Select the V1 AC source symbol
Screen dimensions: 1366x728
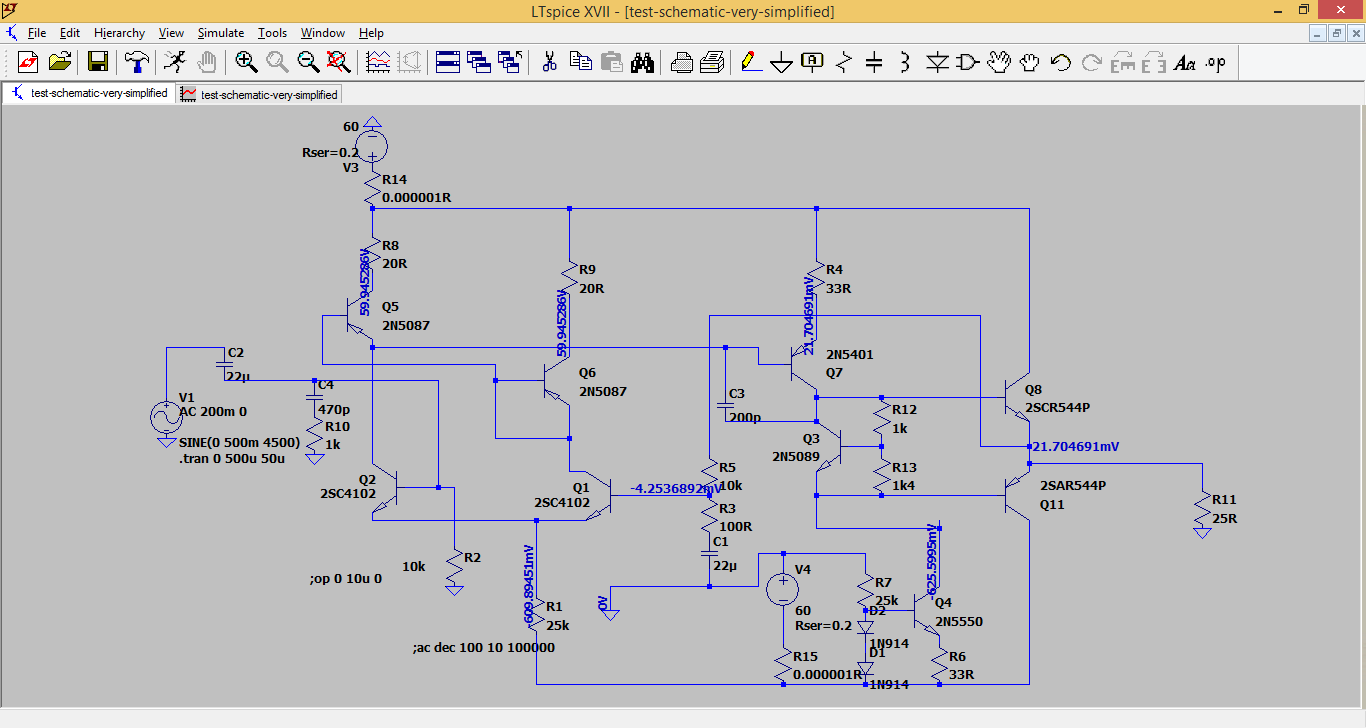point(165,417)
